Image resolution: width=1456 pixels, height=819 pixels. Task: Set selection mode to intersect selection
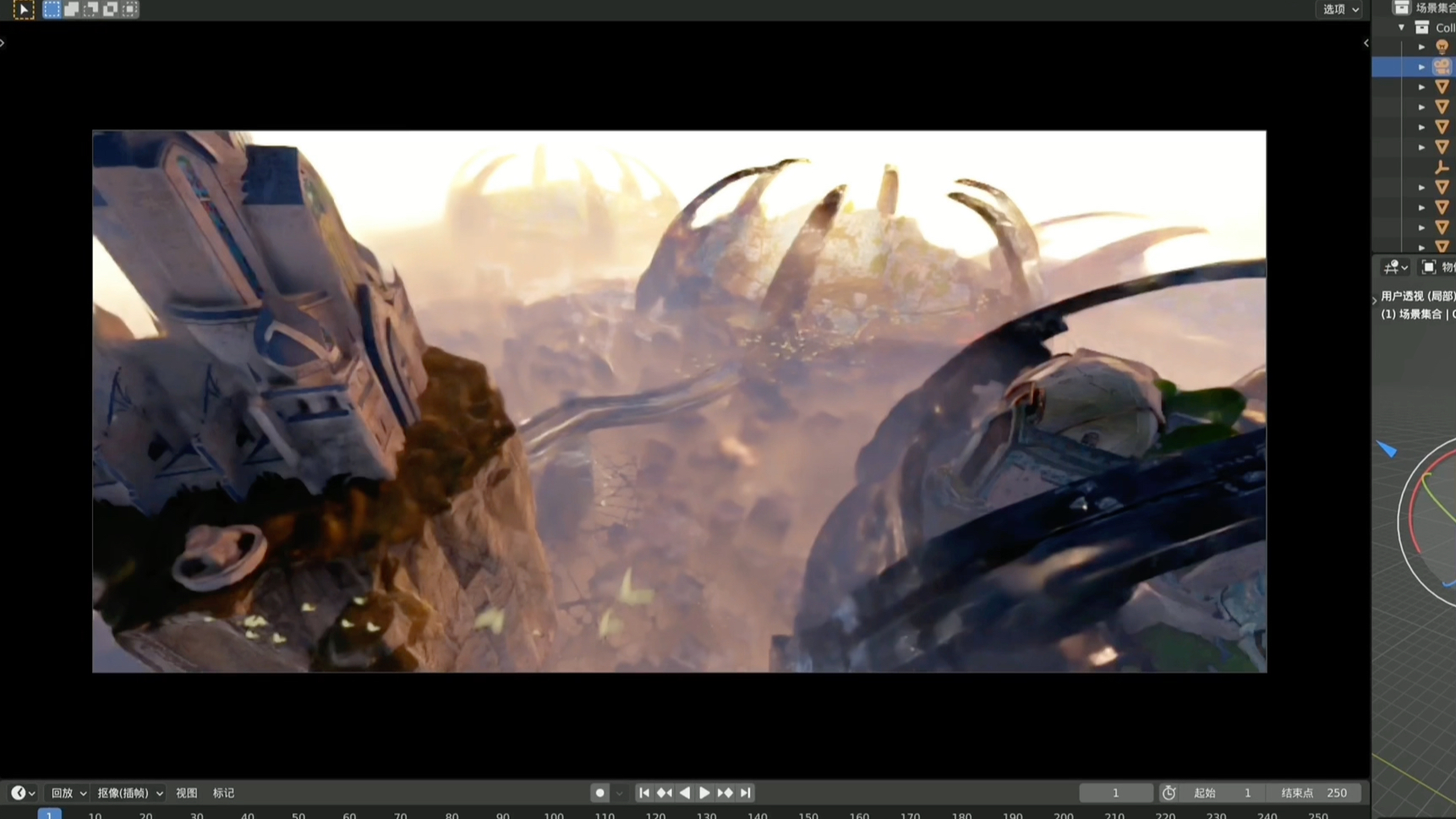coord(129,9)
